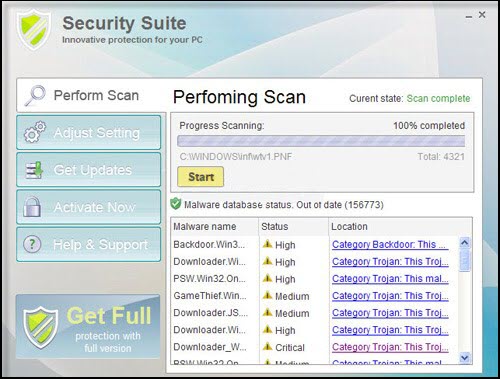This screenshot has width=500, height=379.
Task: Open the Perform Scan tab
Action: [x=91, y=96]
